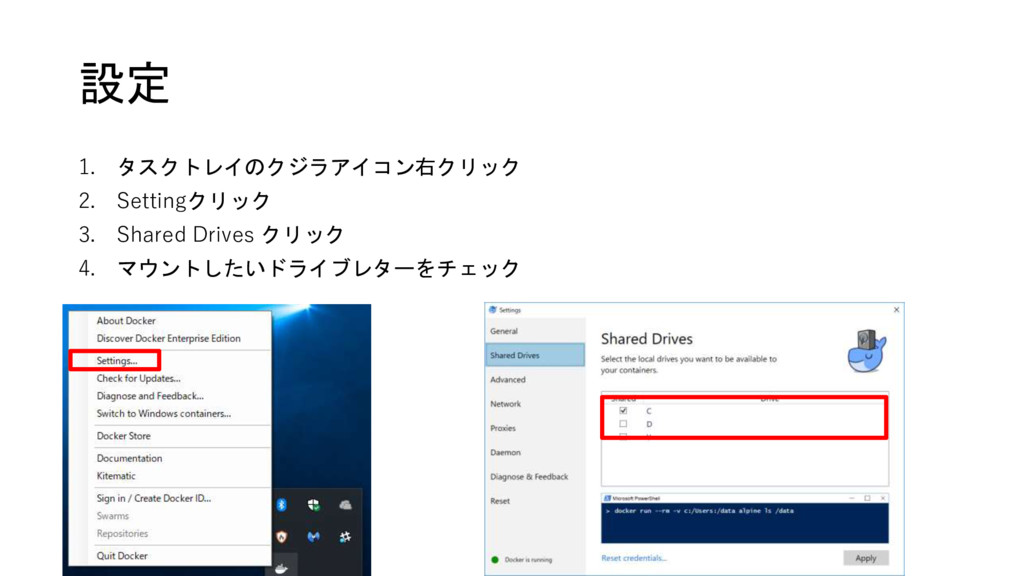Click the orange shield tray icon
Image resolution: width=1024 pixels, height=576 pixels.
click(x=282, y=537)
